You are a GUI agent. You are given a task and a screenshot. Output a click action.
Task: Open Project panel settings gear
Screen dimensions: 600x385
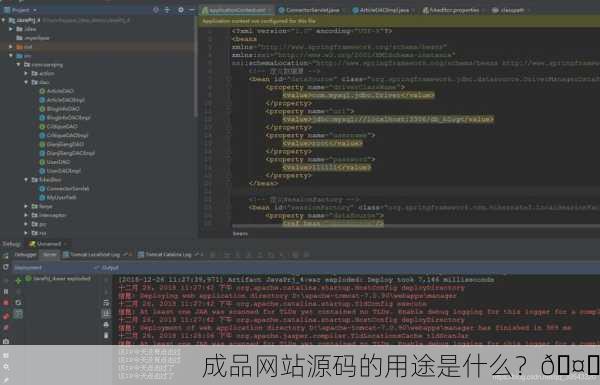[x=181, y=10]
